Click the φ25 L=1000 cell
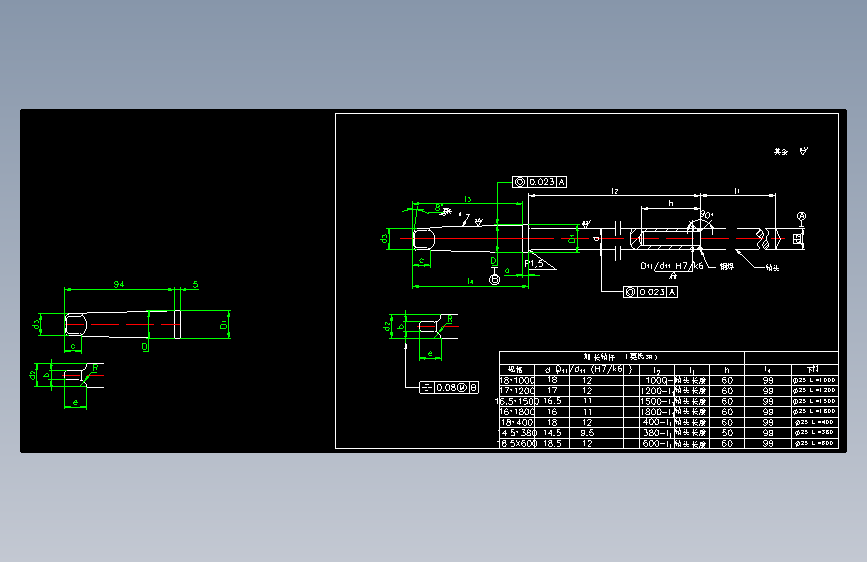 click(x=814, y=381)
